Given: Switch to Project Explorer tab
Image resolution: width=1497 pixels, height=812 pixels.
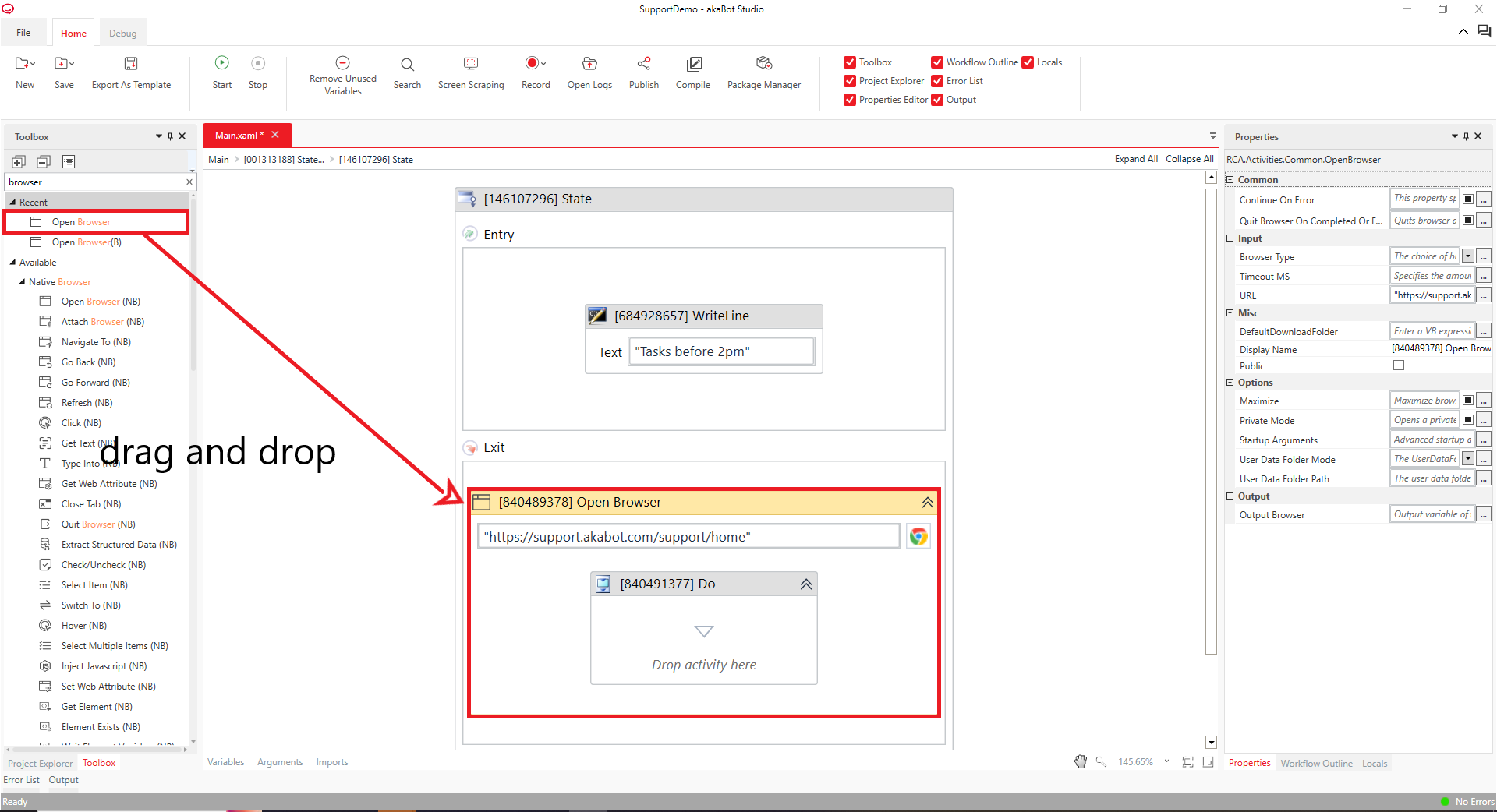Looking at the screenshot, I should 40,764.
